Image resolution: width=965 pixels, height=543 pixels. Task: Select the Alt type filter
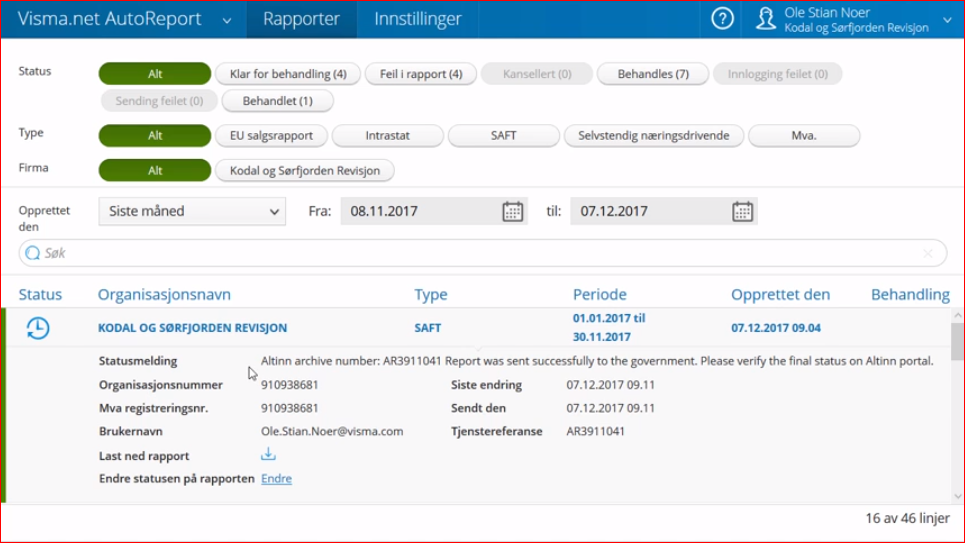(x=154, y=135)
